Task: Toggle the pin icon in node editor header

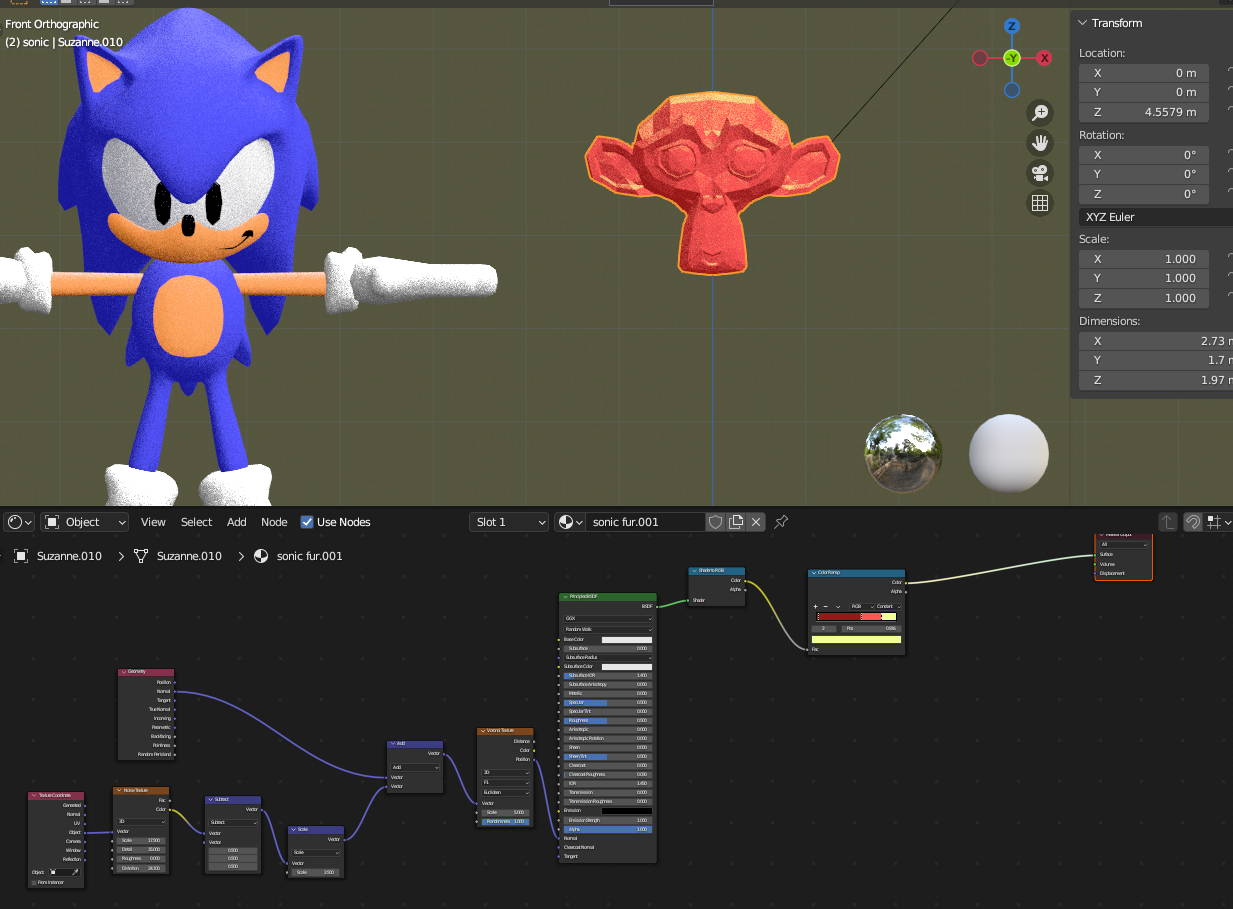Action: (x=782, y=522)
